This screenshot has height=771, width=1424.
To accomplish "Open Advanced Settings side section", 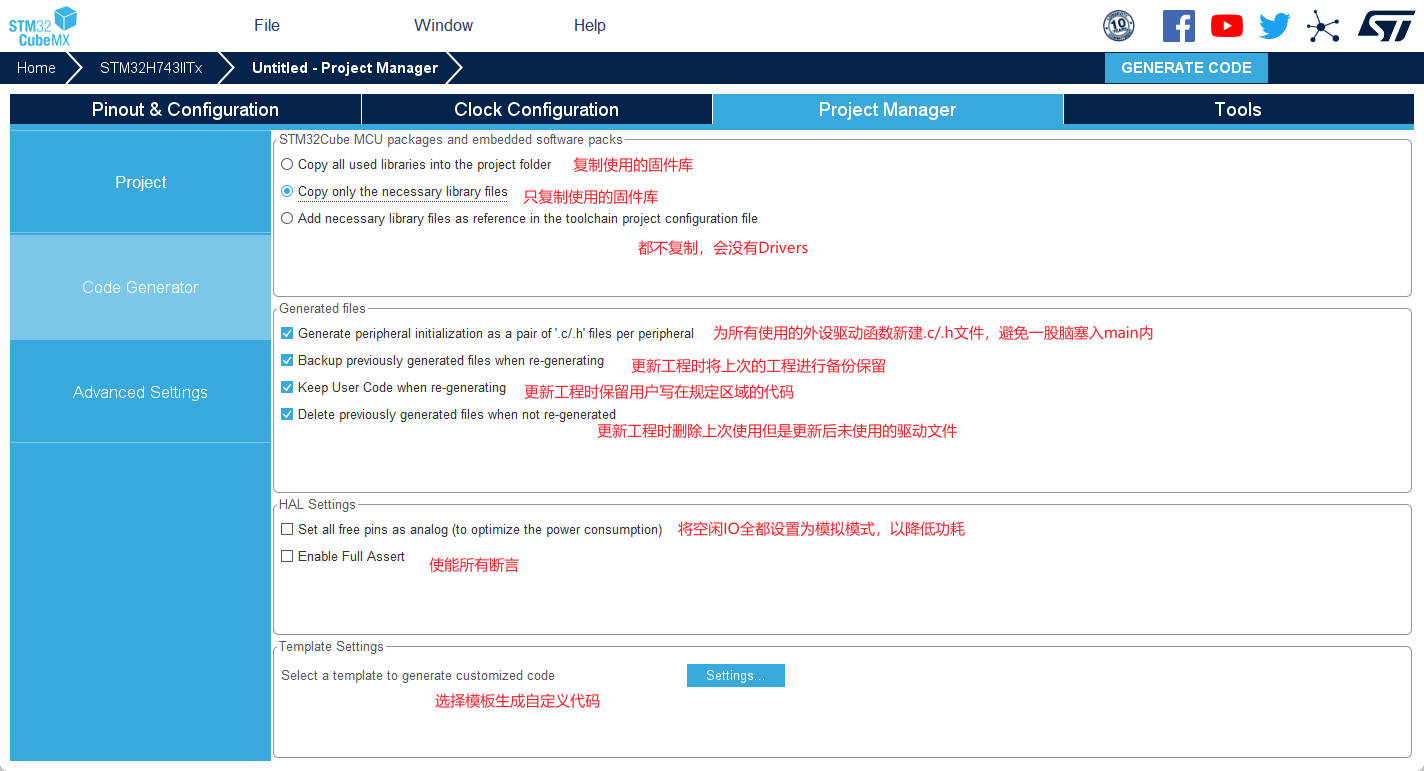I will tap(140, 392).
